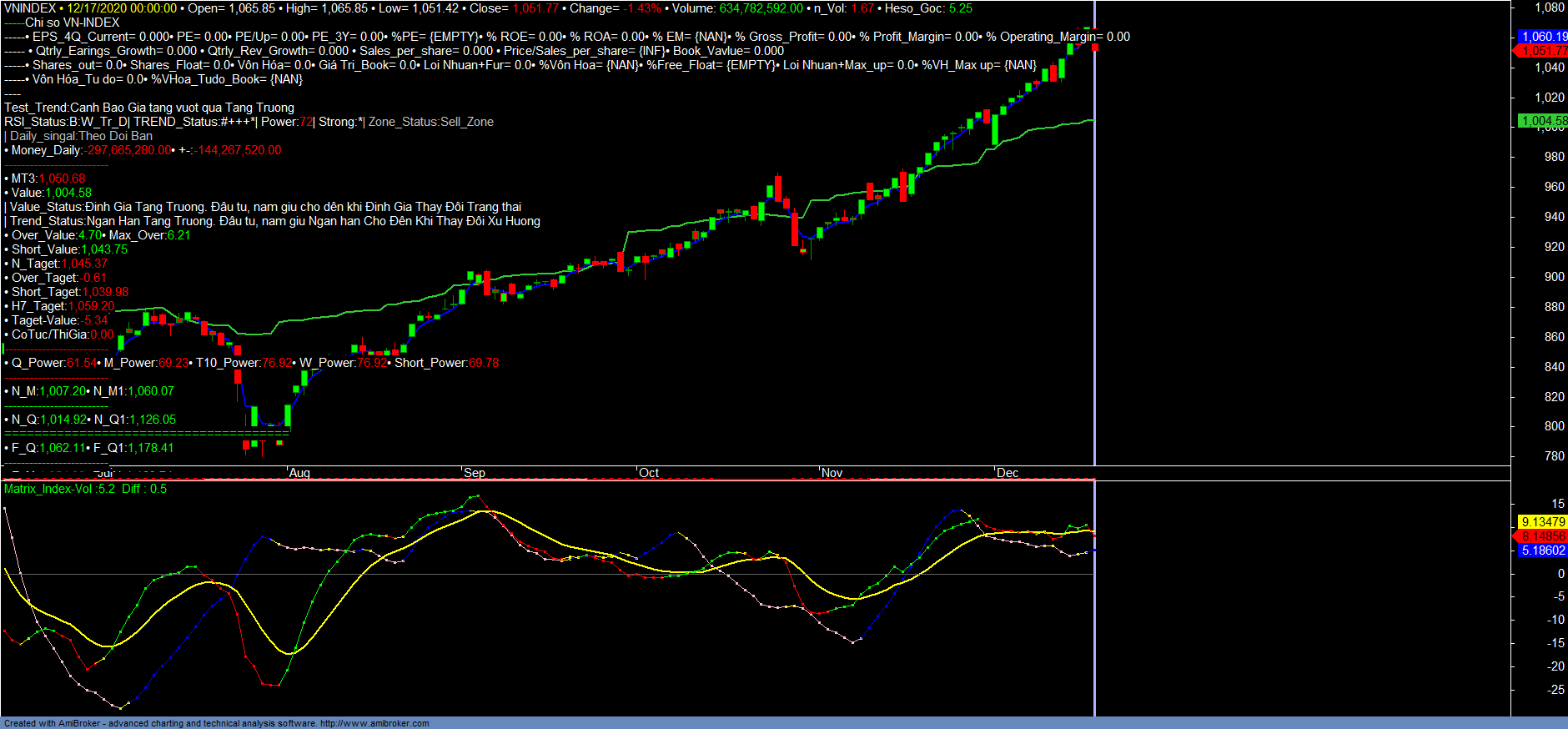Viewport: 1568px width, 729px height.
Task: Select the Sep label on the time axis
Action: coord(475,473)
